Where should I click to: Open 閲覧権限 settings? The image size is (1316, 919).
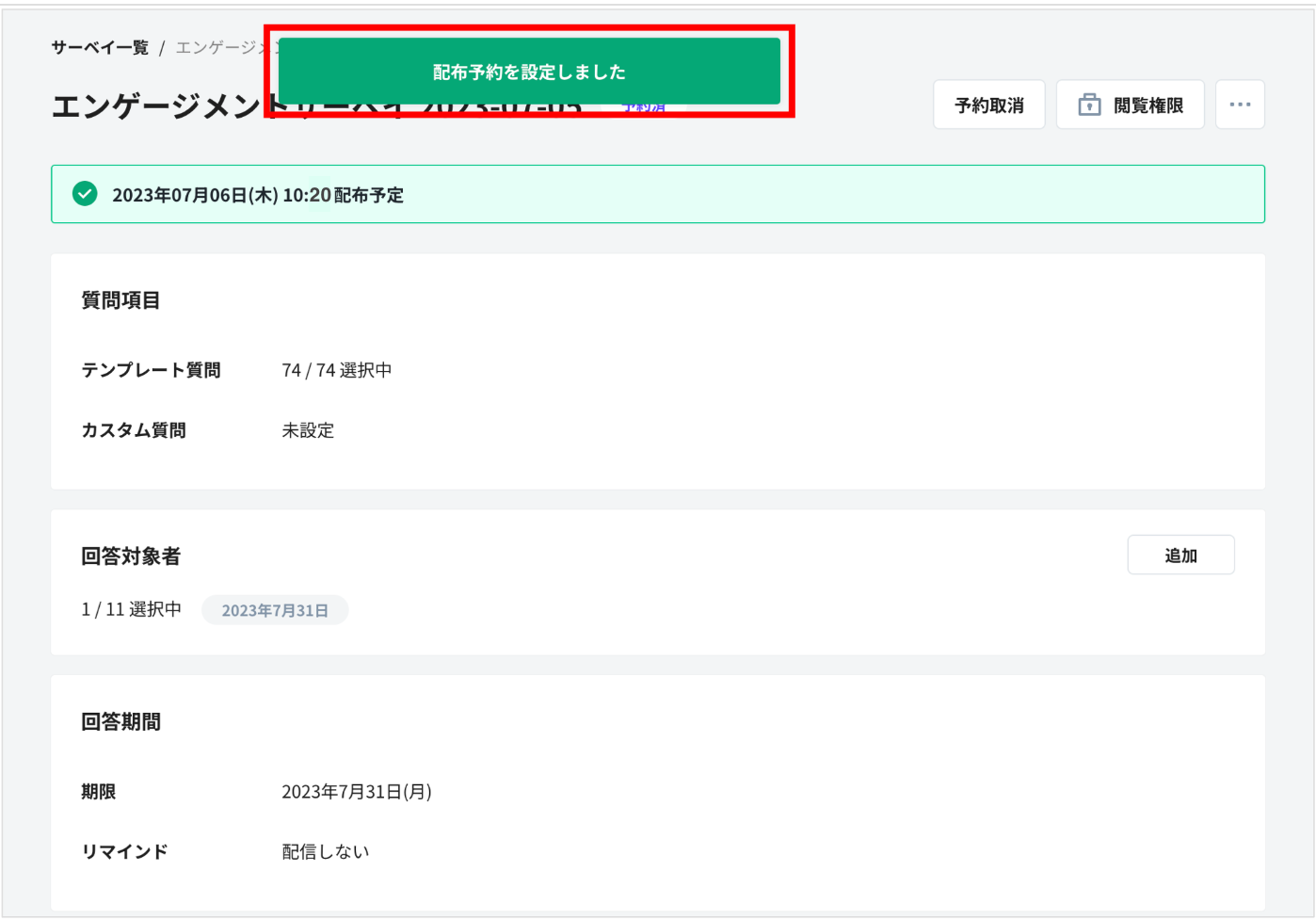(1131, 105)
